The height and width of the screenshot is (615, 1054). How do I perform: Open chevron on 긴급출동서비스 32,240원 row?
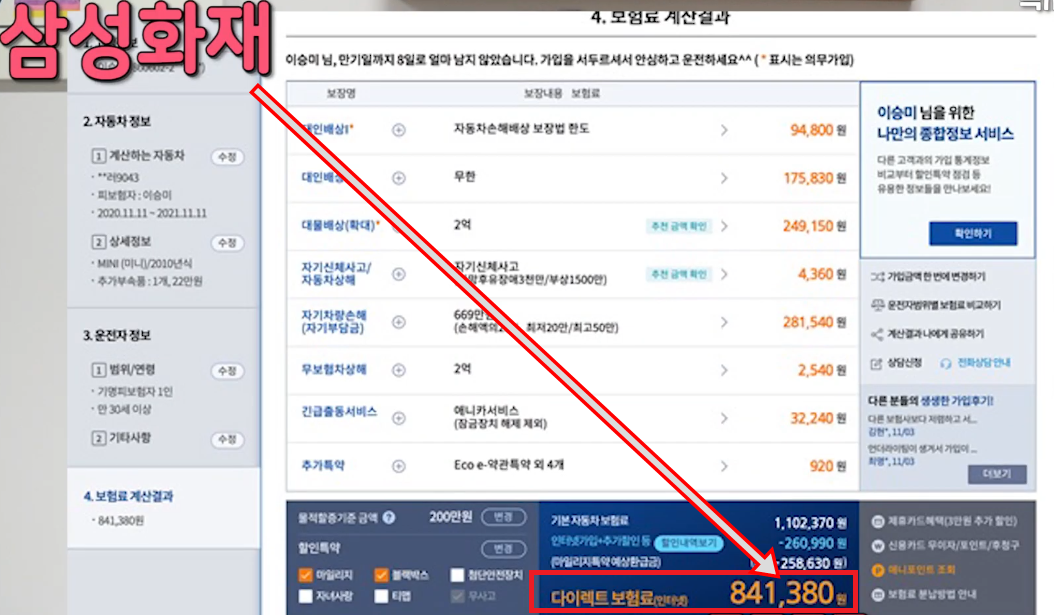click(724, 418)
